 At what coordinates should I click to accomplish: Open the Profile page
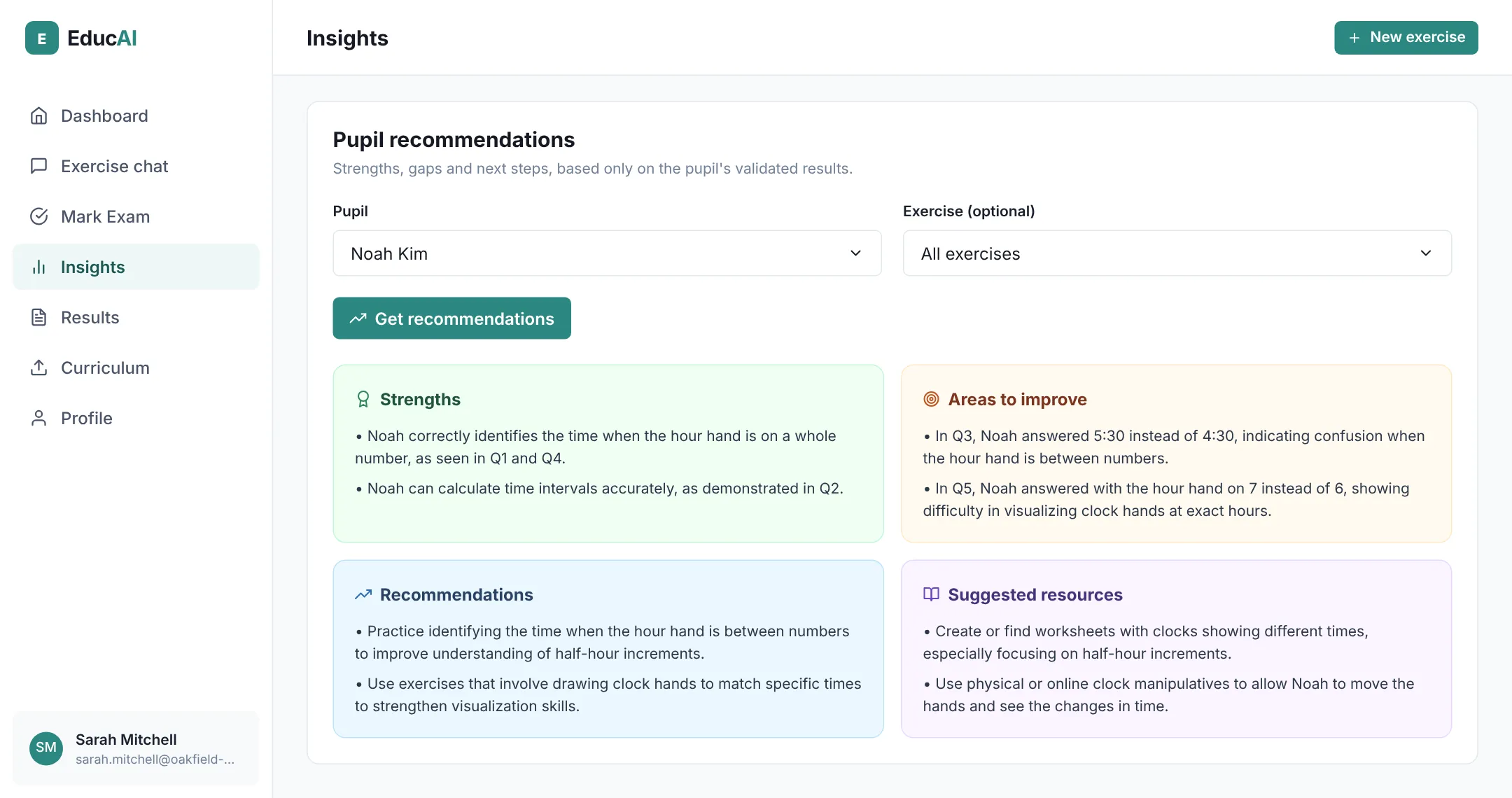[136, 418]
